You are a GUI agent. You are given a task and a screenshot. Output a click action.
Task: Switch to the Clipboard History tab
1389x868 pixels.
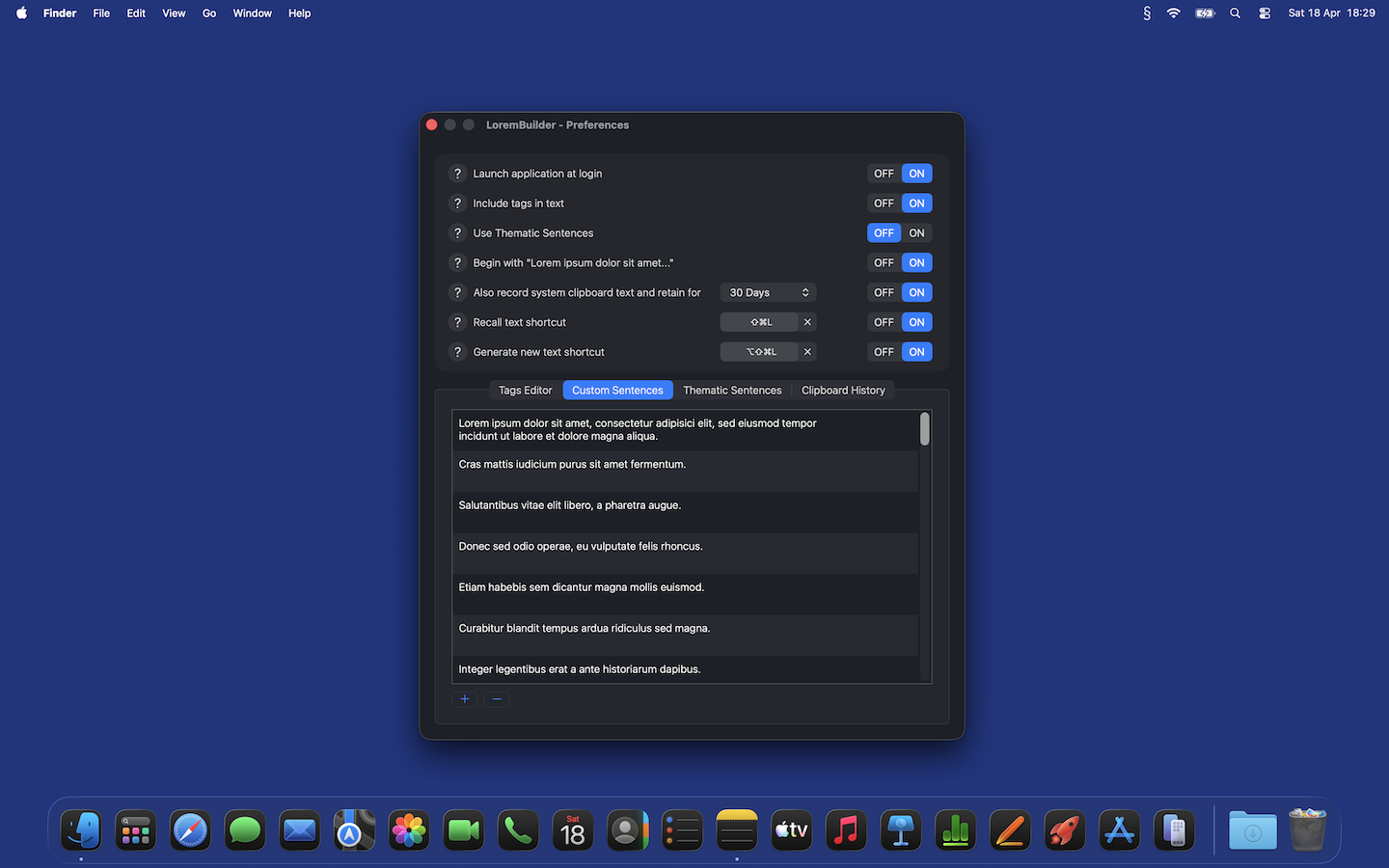pos(843,390)
